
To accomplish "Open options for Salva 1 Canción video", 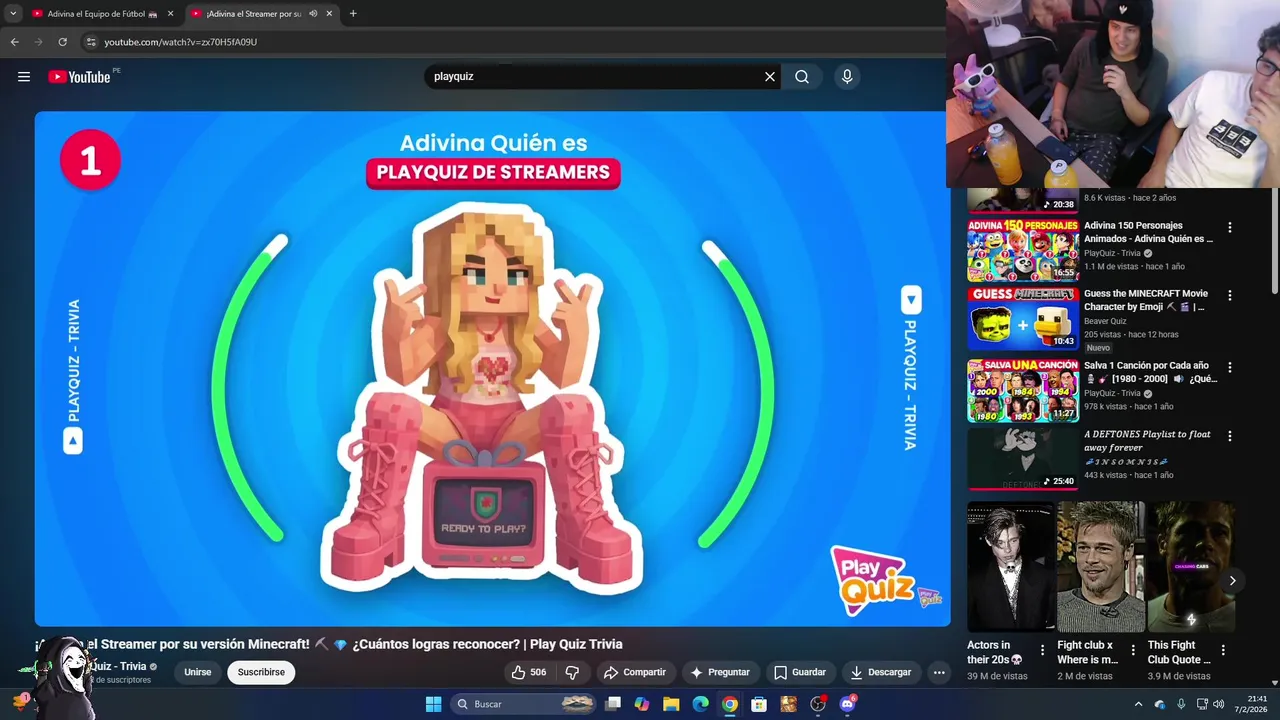I will [x=1230, y=367].
